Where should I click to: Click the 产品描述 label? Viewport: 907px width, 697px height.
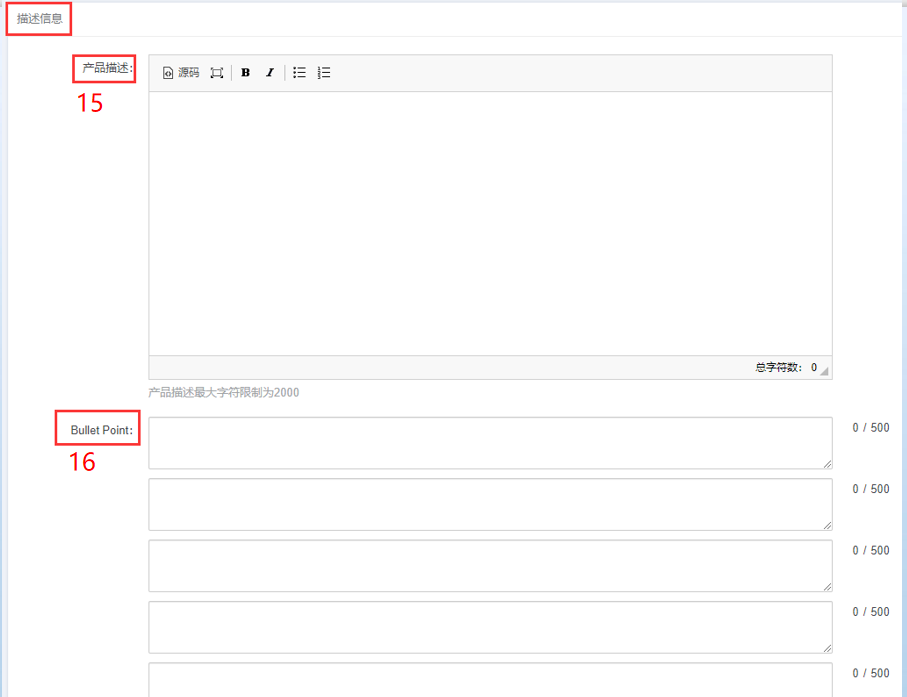pos(107,68)
